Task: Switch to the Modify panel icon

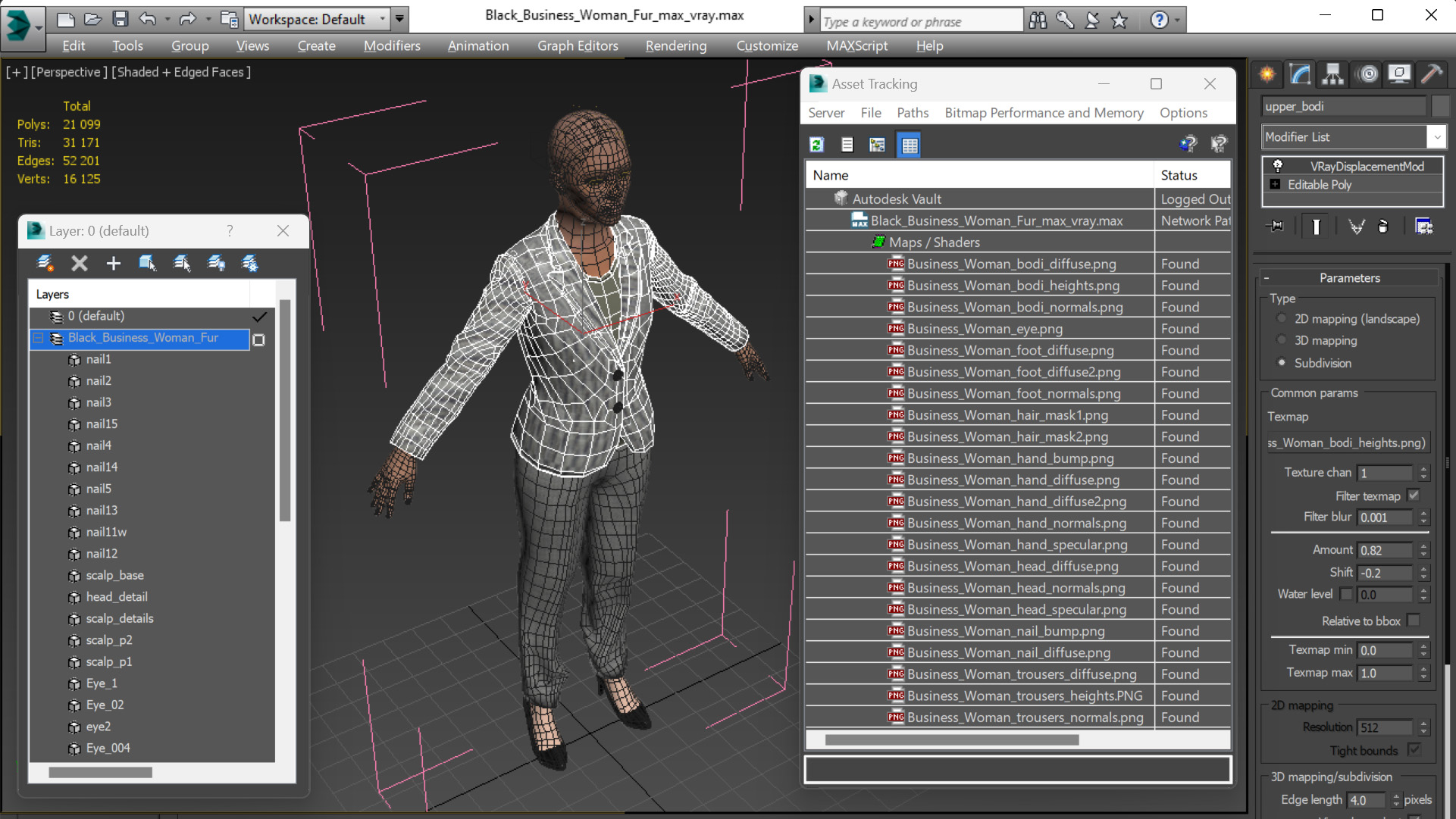Action: [1300, 73]
